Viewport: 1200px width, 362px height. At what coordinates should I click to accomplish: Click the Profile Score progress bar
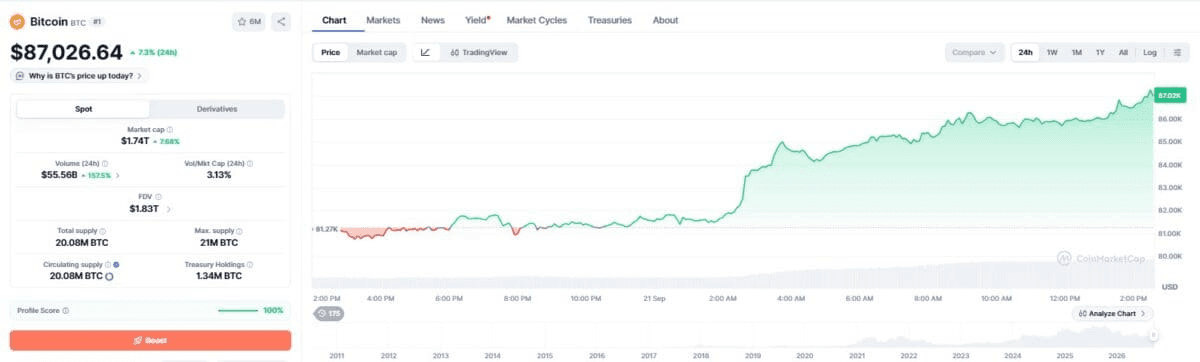coord(238,310)
